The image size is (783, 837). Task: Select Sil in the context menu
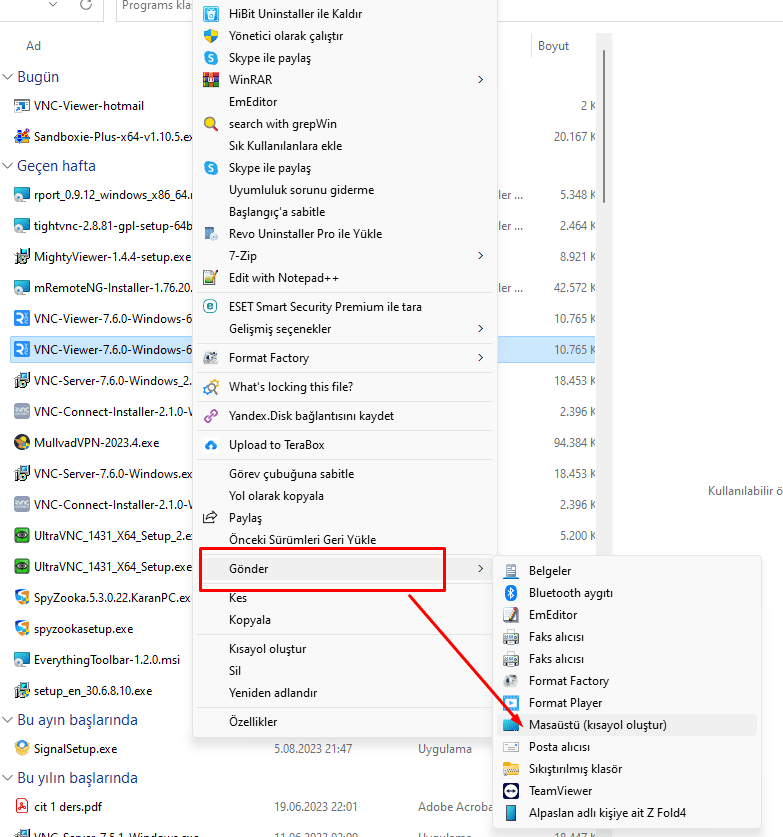[345, 671]
